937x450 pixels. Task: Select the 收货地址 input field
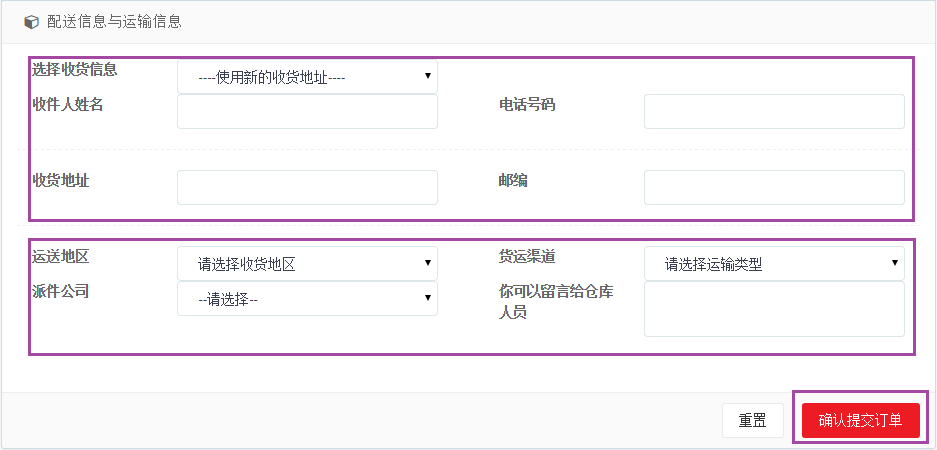pos(307,188)
